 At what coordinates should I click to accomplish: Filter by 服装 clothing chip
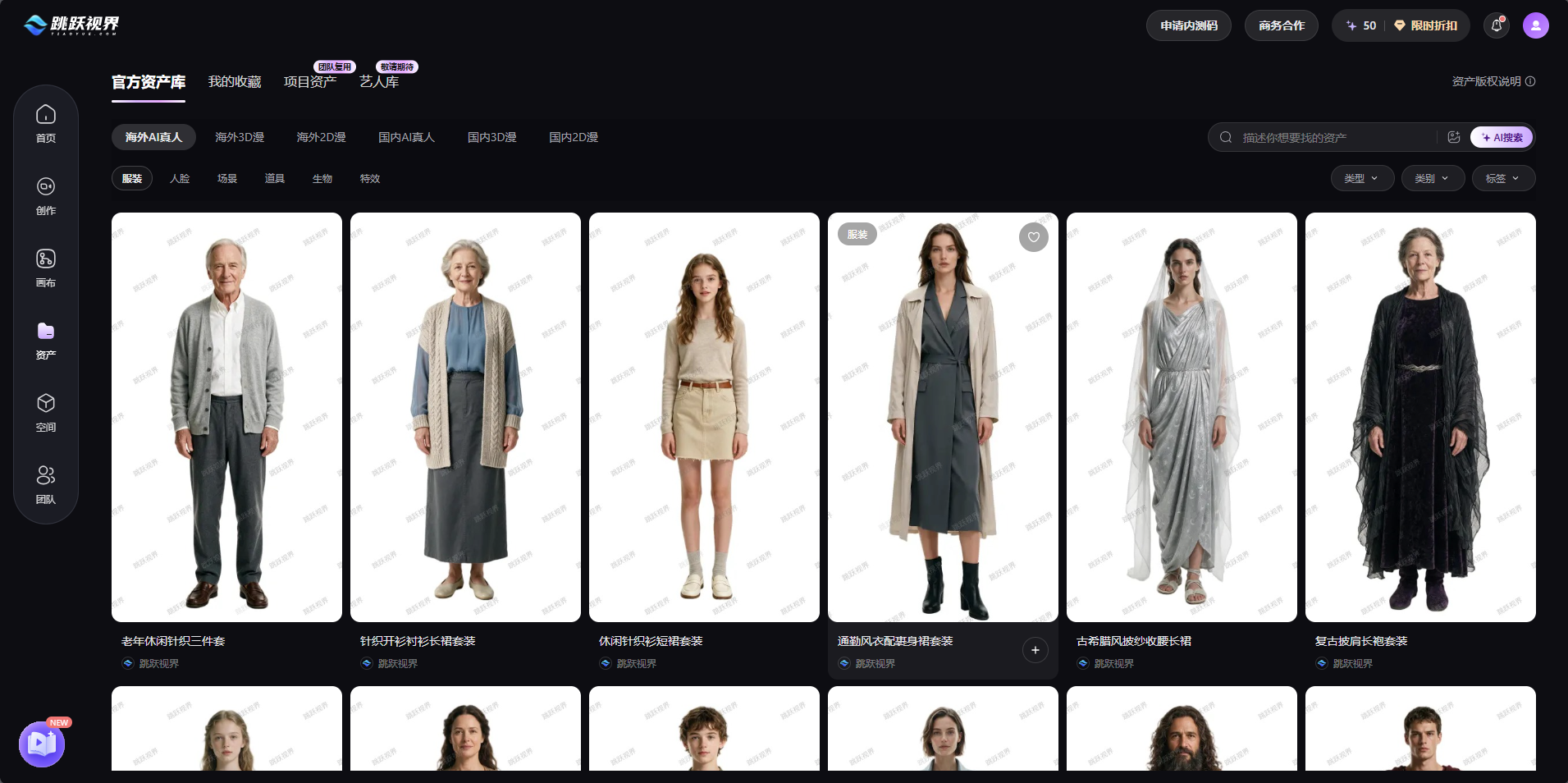(x=132, y=178)
